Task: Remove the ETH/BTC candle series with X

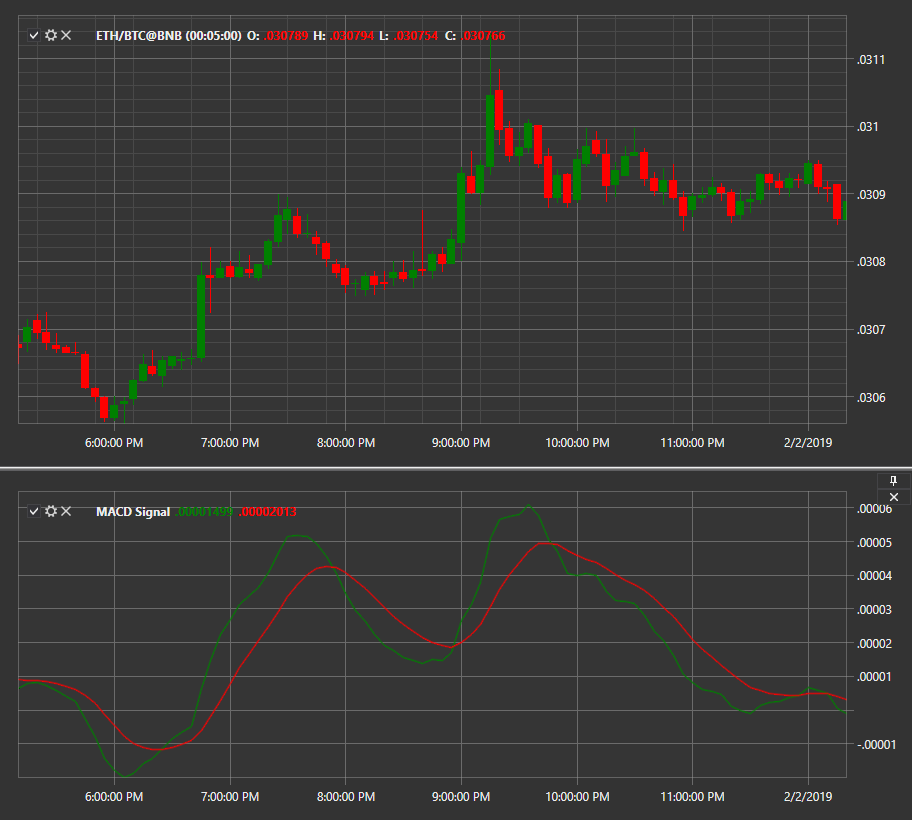Action: [66, 35]
